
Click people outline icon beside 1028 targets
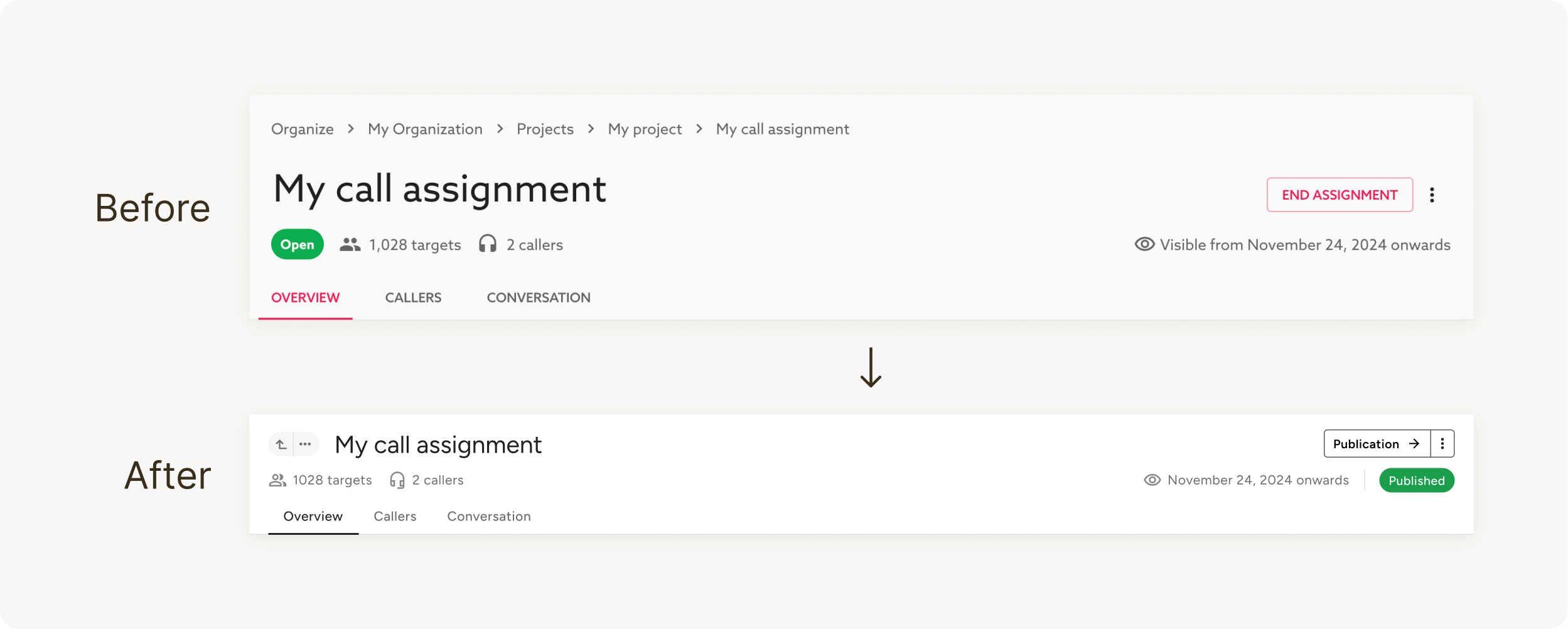pyautogui.click(x=277, y=480)
